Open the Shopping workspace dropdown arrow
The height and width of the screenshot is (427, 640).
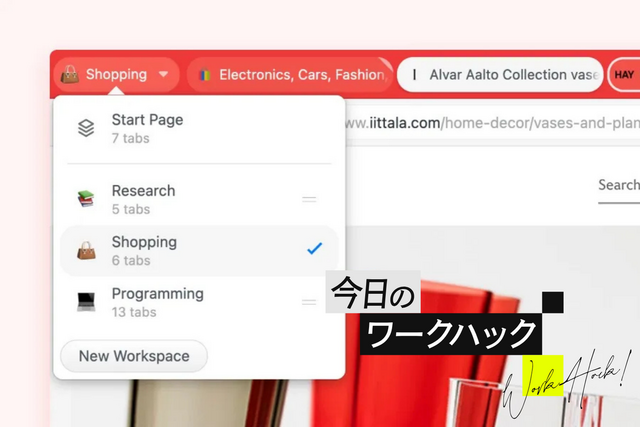click(x=163, y=74)
